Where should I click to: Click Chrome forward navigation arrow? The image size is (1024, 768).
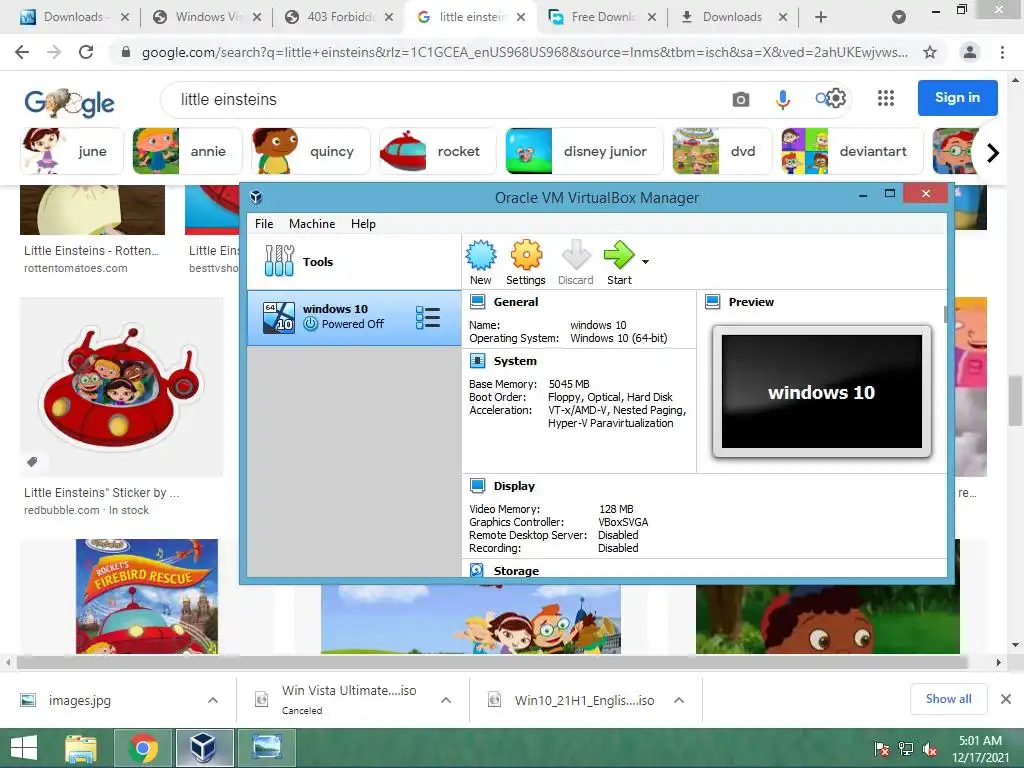pyautogui.click(x=54, y=52)
